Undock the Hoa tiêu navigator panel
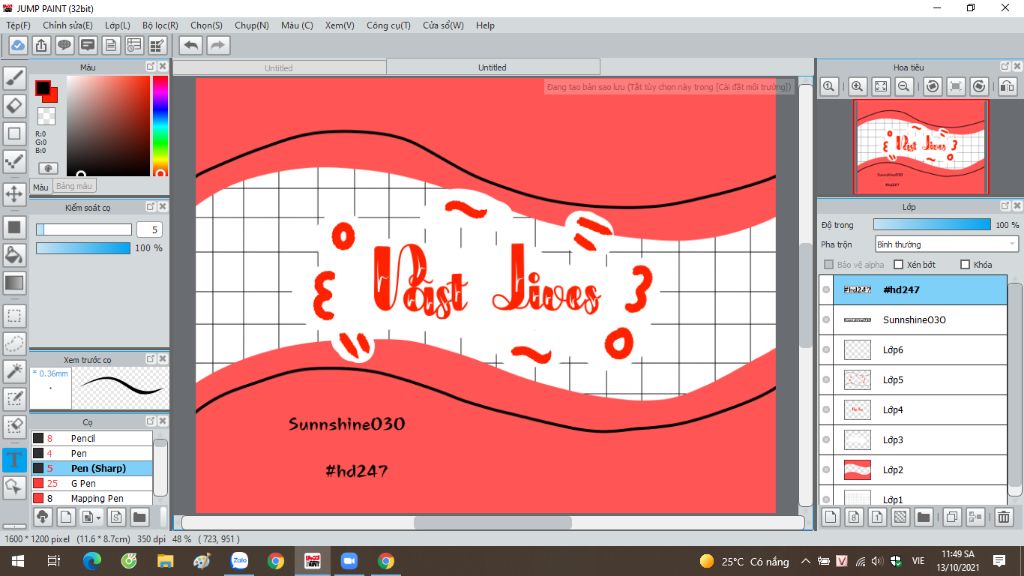The height and width of the screenshot is (576, 1024). coord(1005,67)
